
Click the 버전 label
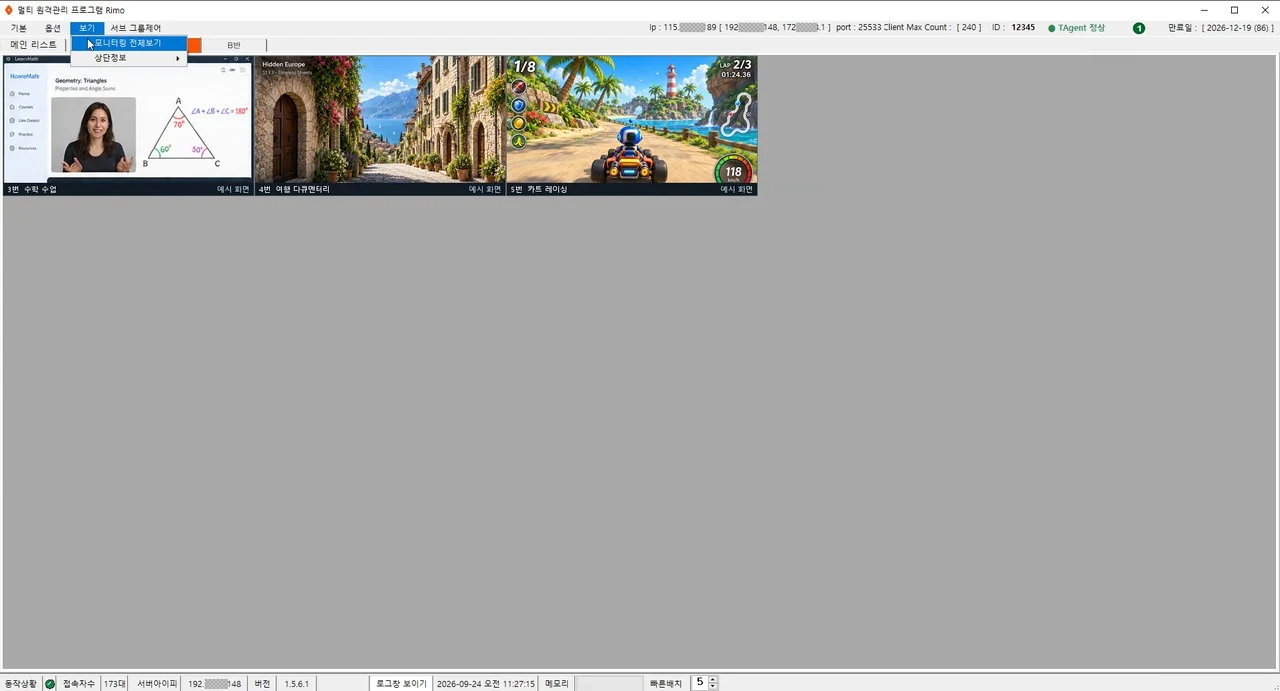click(262, 684)
